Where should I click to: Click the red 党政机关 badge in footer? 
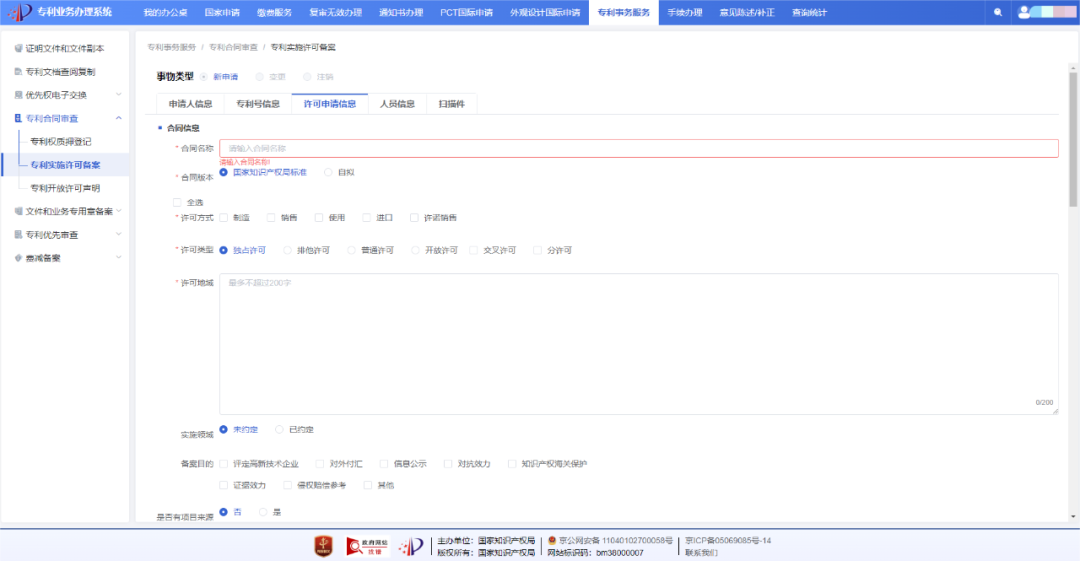[x=324, y=546]
